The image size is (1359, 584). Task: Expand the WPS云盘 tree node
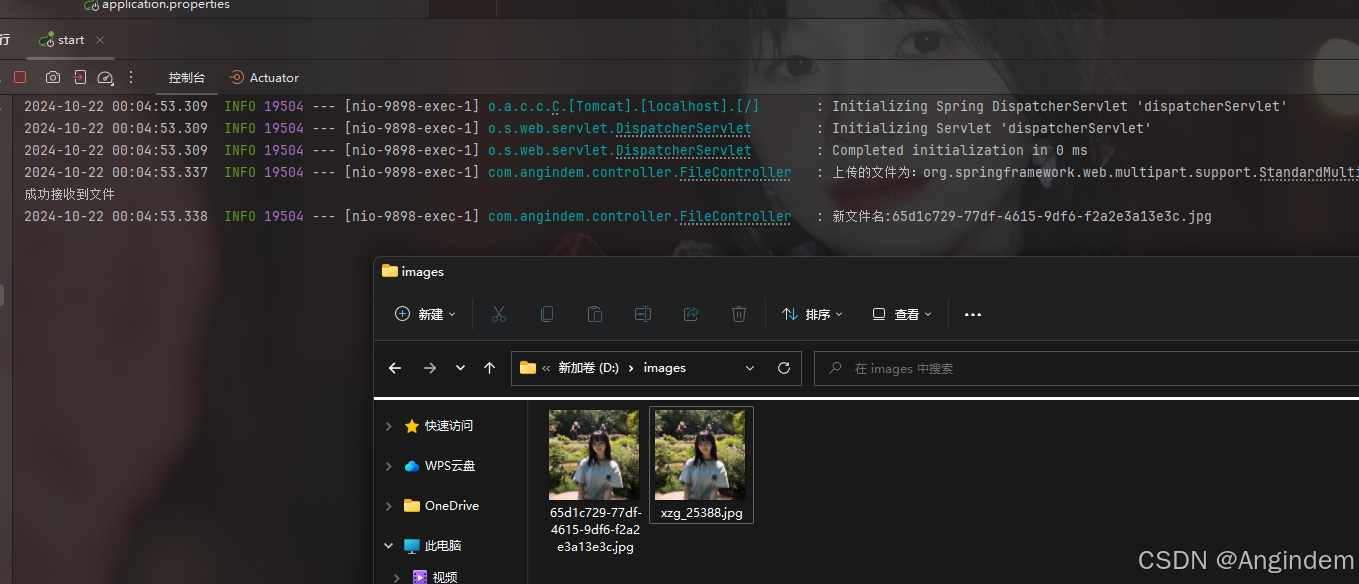pos(389,466)
